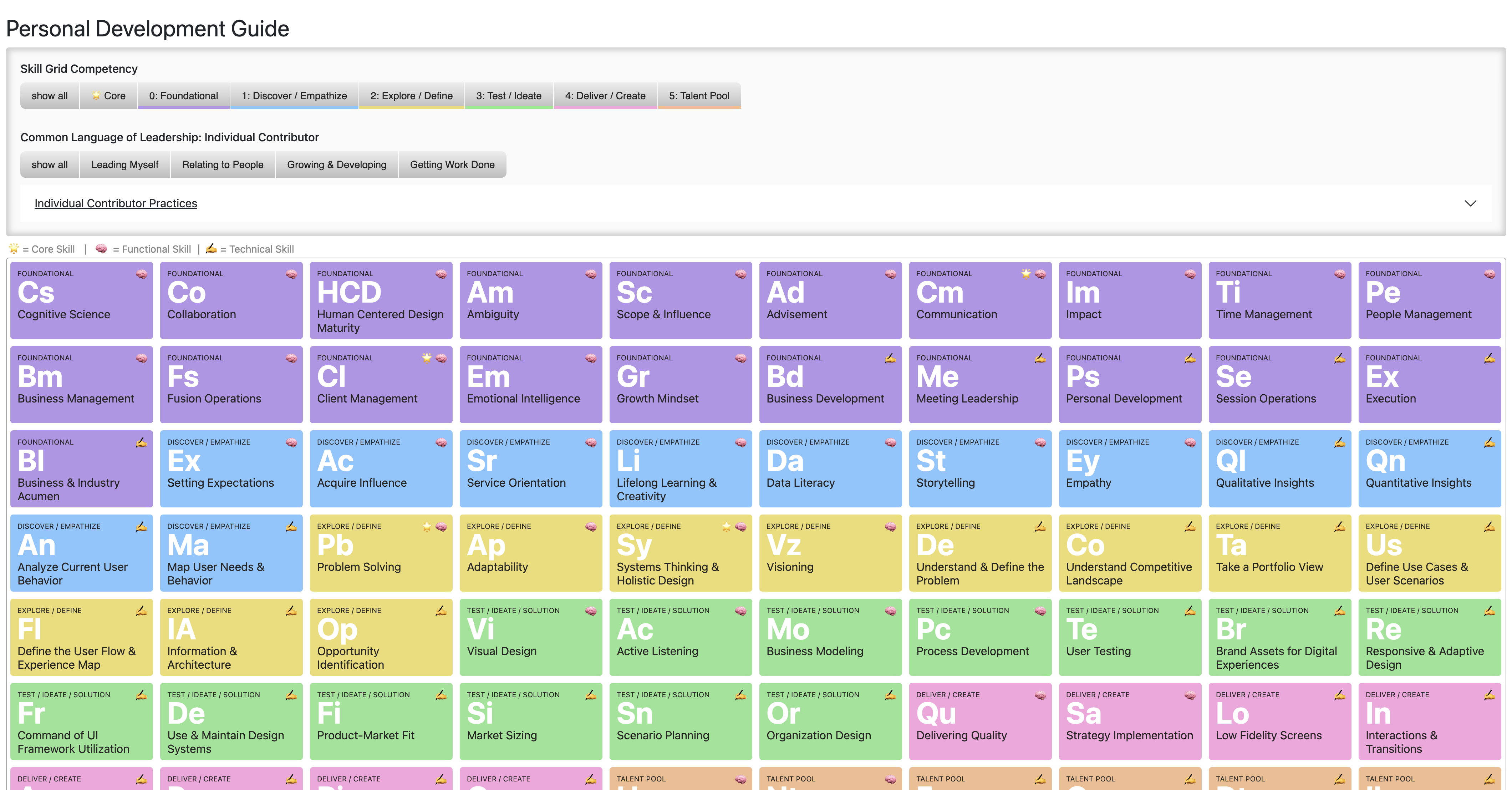The width and height of the screenshot is (1512, 790).
Task: Open the Human Centered Design Maturity tile
Action: (x=380, y=300)
